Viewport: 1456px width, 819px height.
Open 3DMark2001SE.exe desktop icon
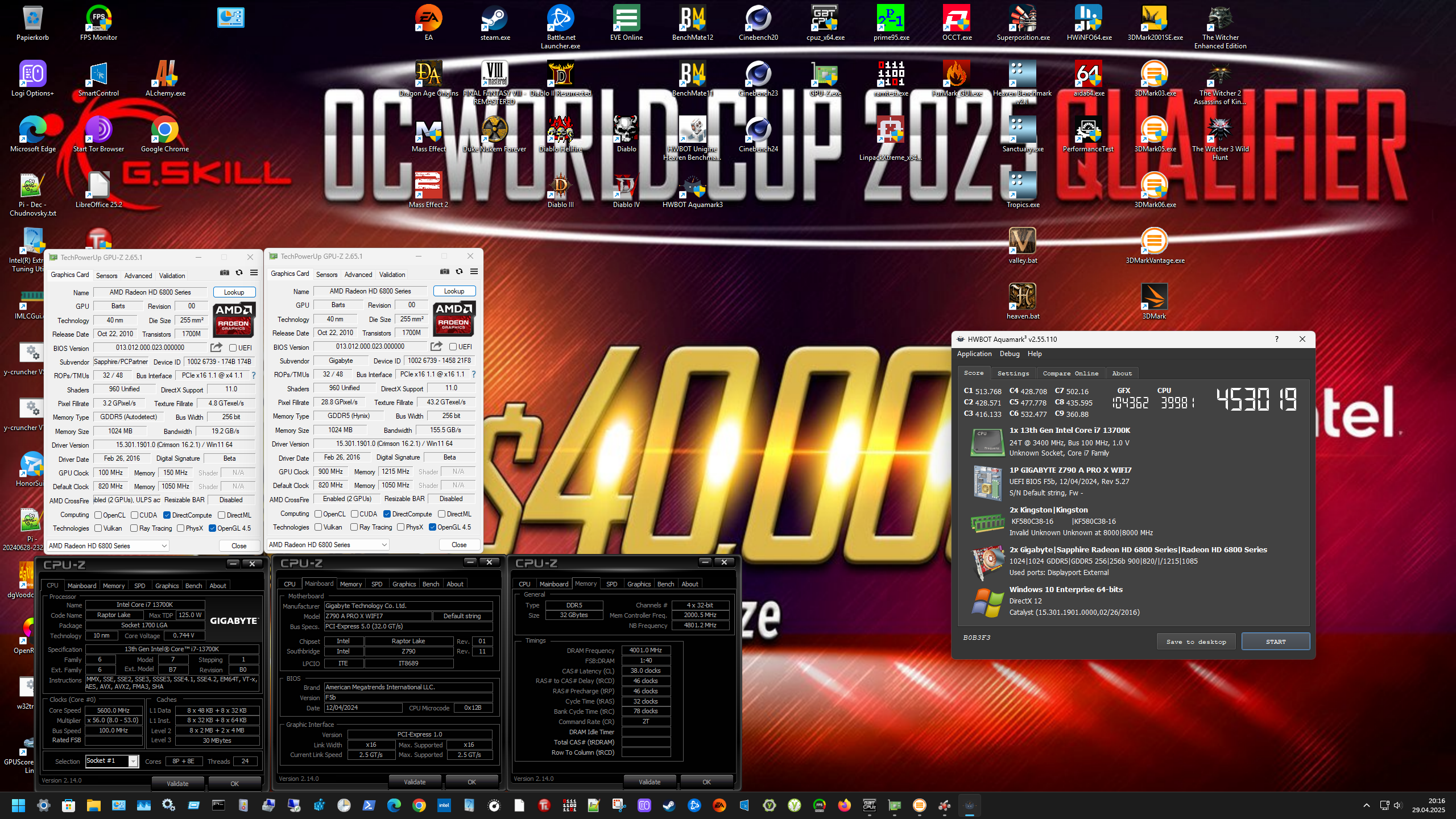(x=1155, y=23)
